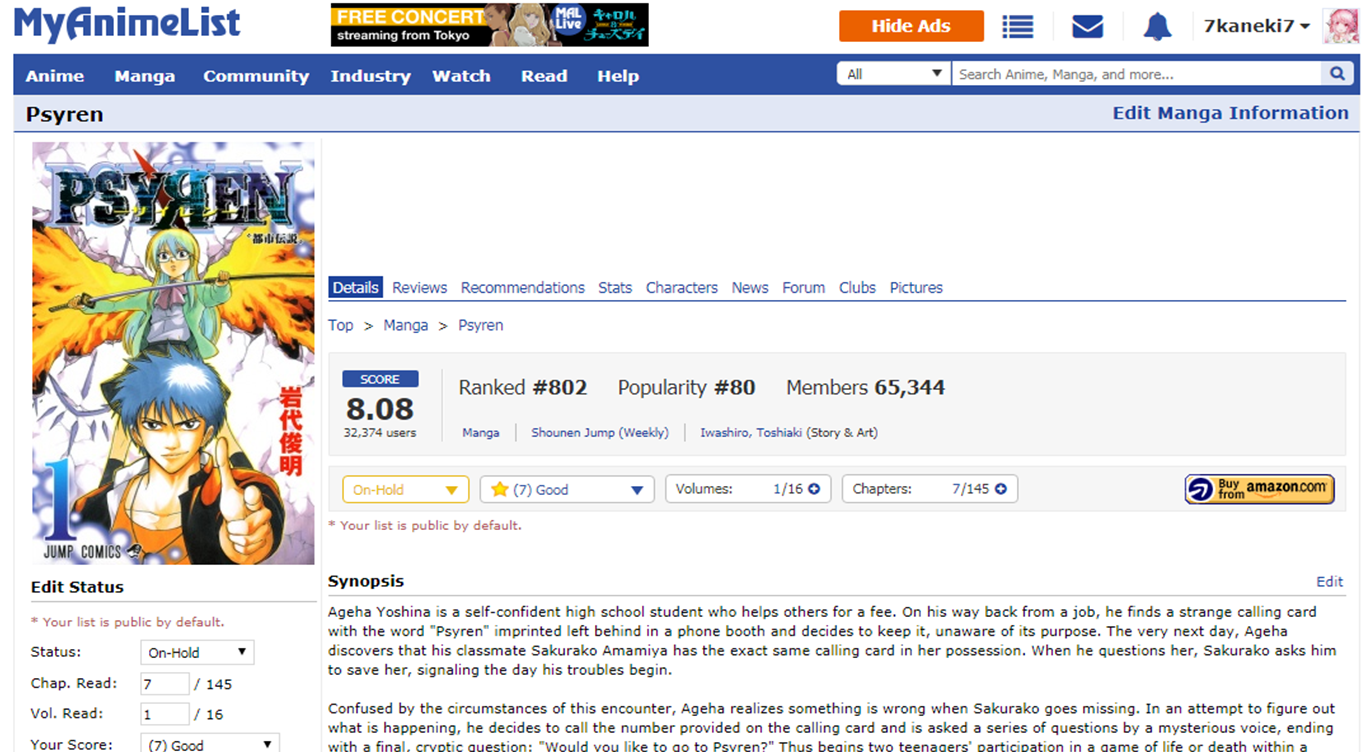Open the On-Hold status dropdown
1371x752 pixels.
click(x=405, y=489)
